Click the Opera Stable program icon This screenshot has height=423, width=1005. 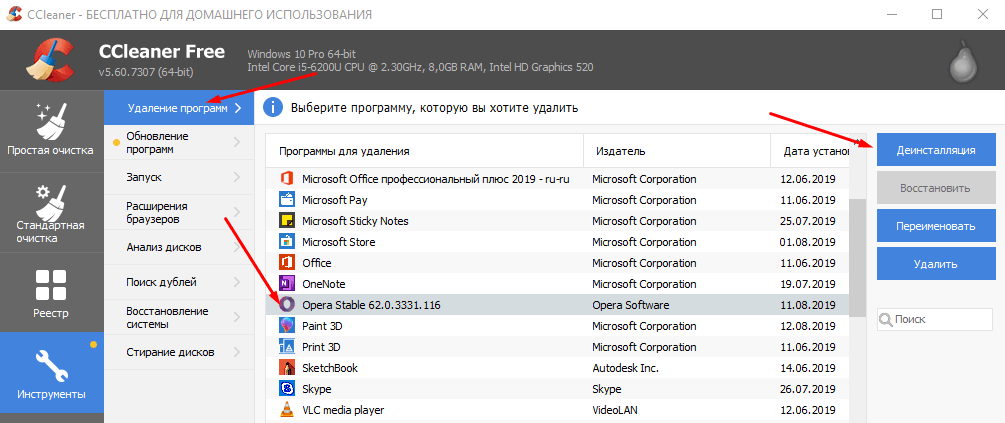[x=287, y=305]
